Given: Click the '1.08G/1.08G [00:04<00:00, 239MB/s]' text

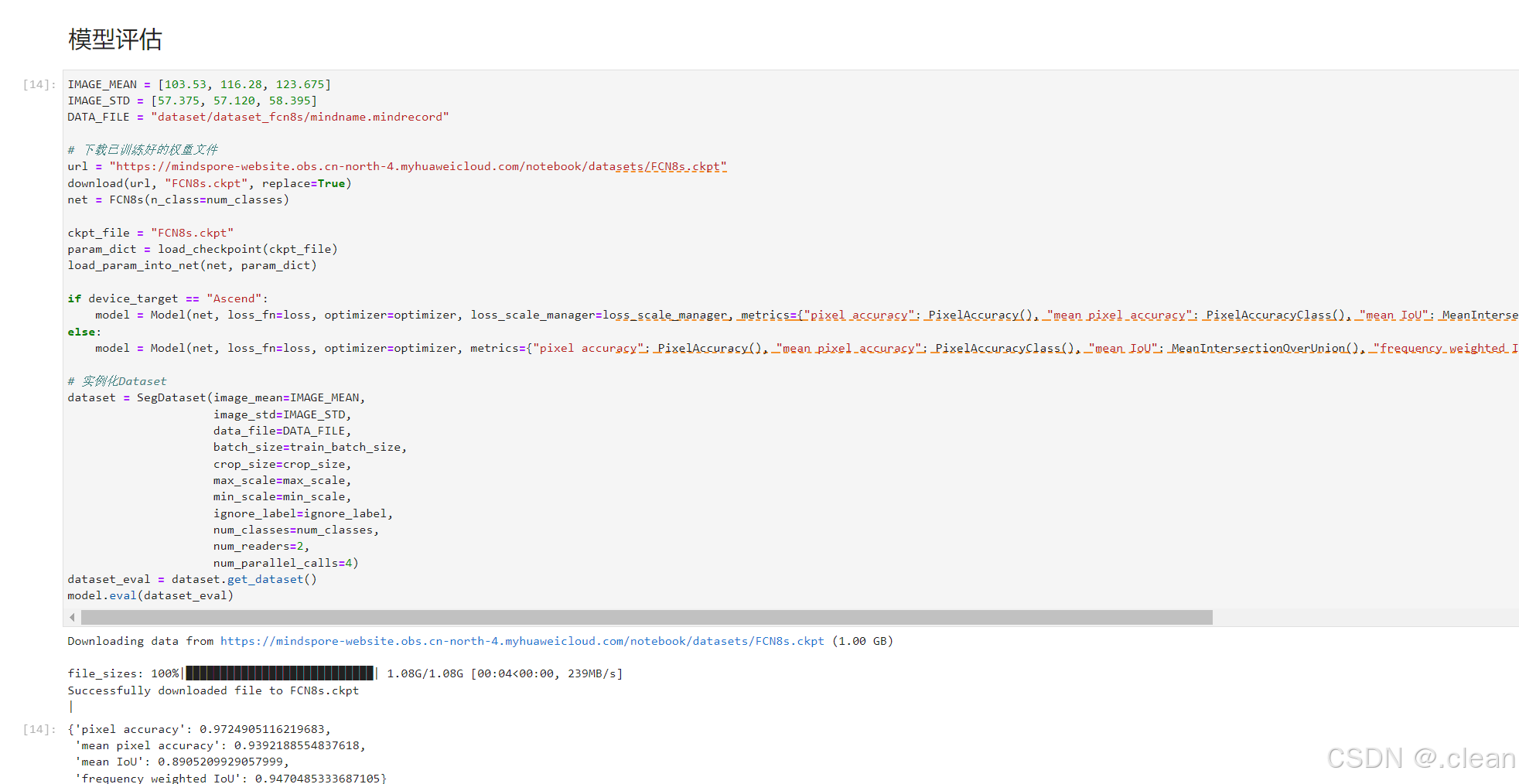Looking at the screenshot, I should [505, 673].
